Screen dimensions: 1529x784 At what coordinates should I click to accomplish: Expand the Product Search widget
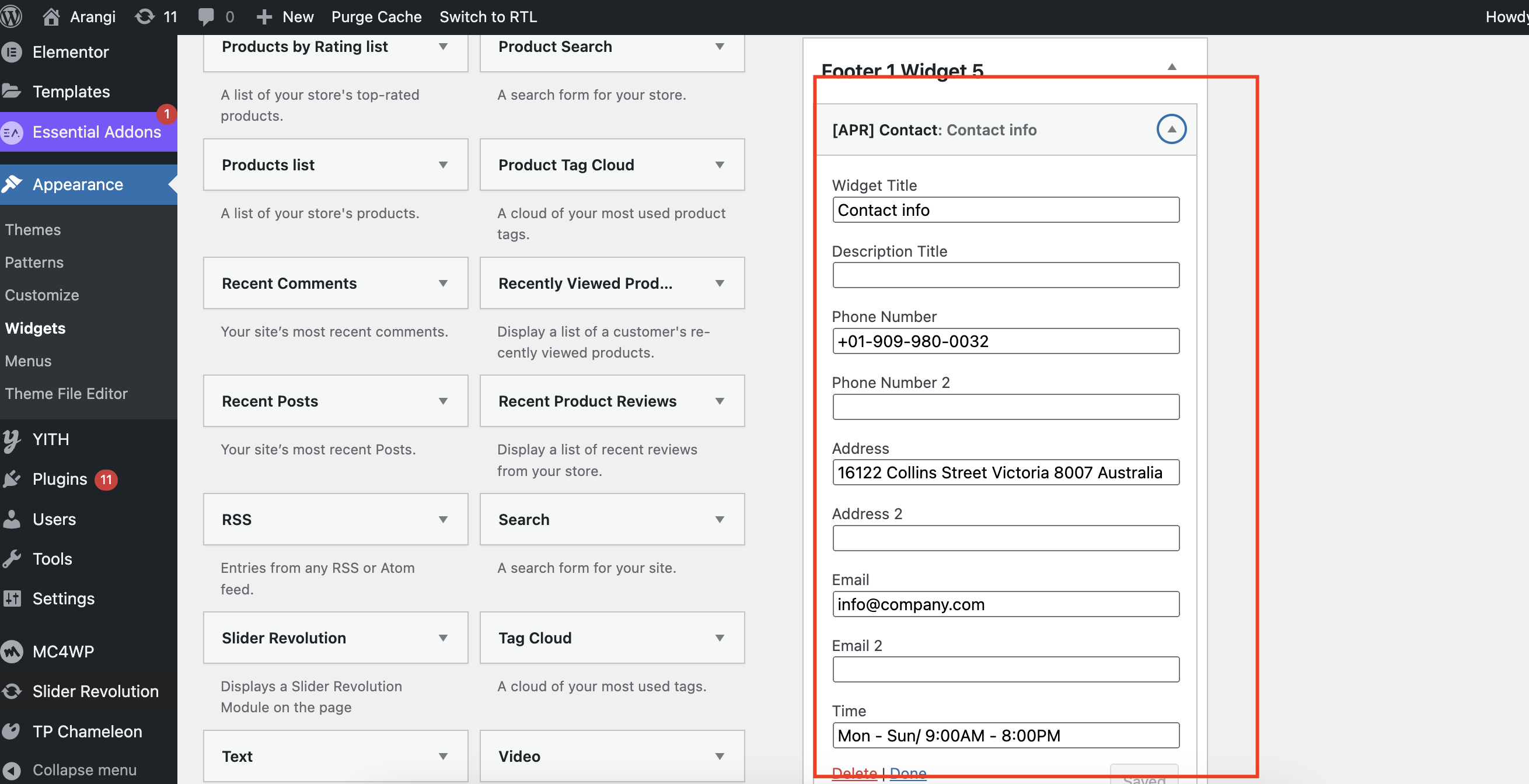click(x=720, y=46)
